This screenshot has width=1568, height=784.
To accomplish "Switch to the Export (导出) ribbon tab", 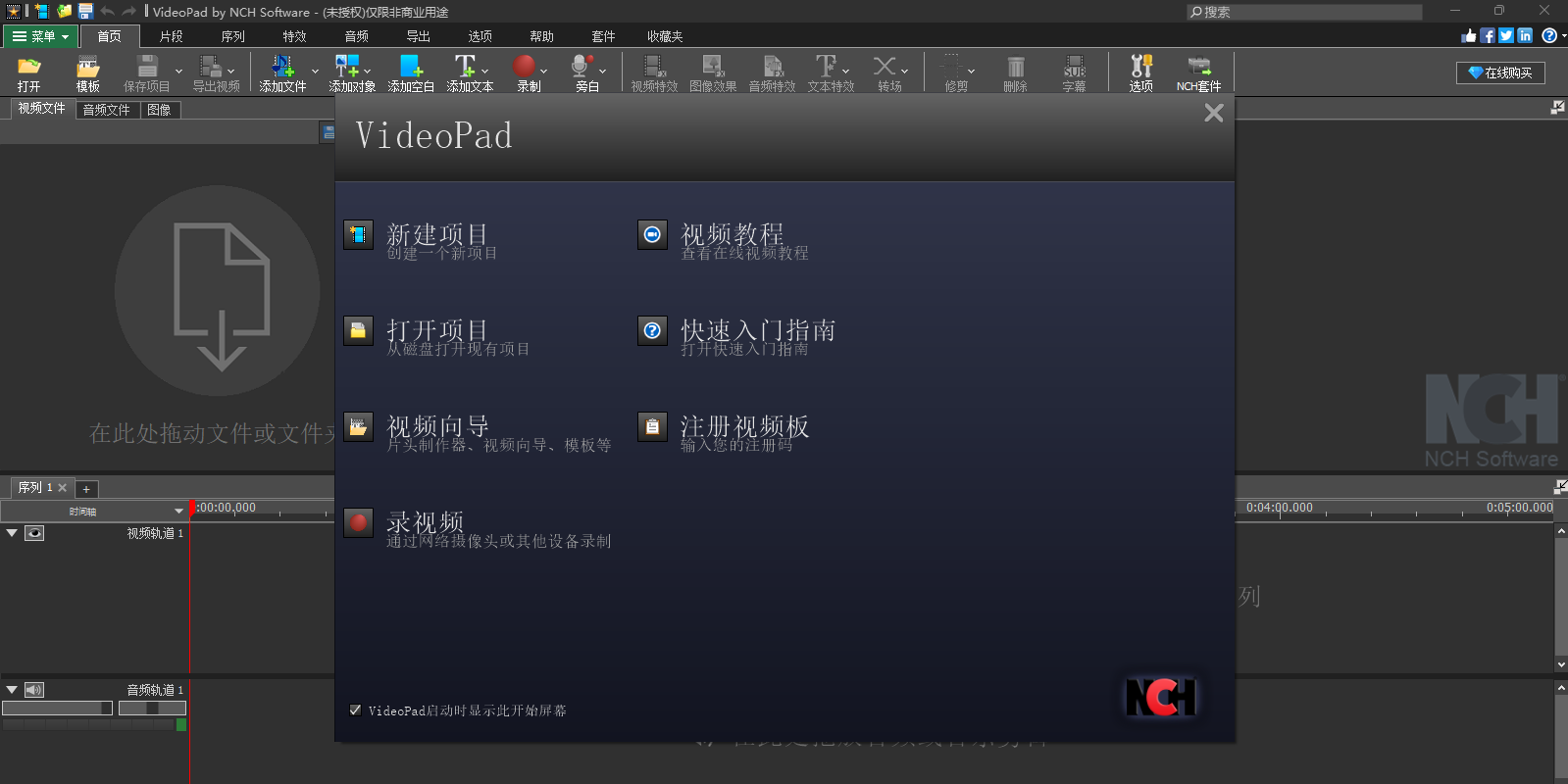I will point(419,36).
